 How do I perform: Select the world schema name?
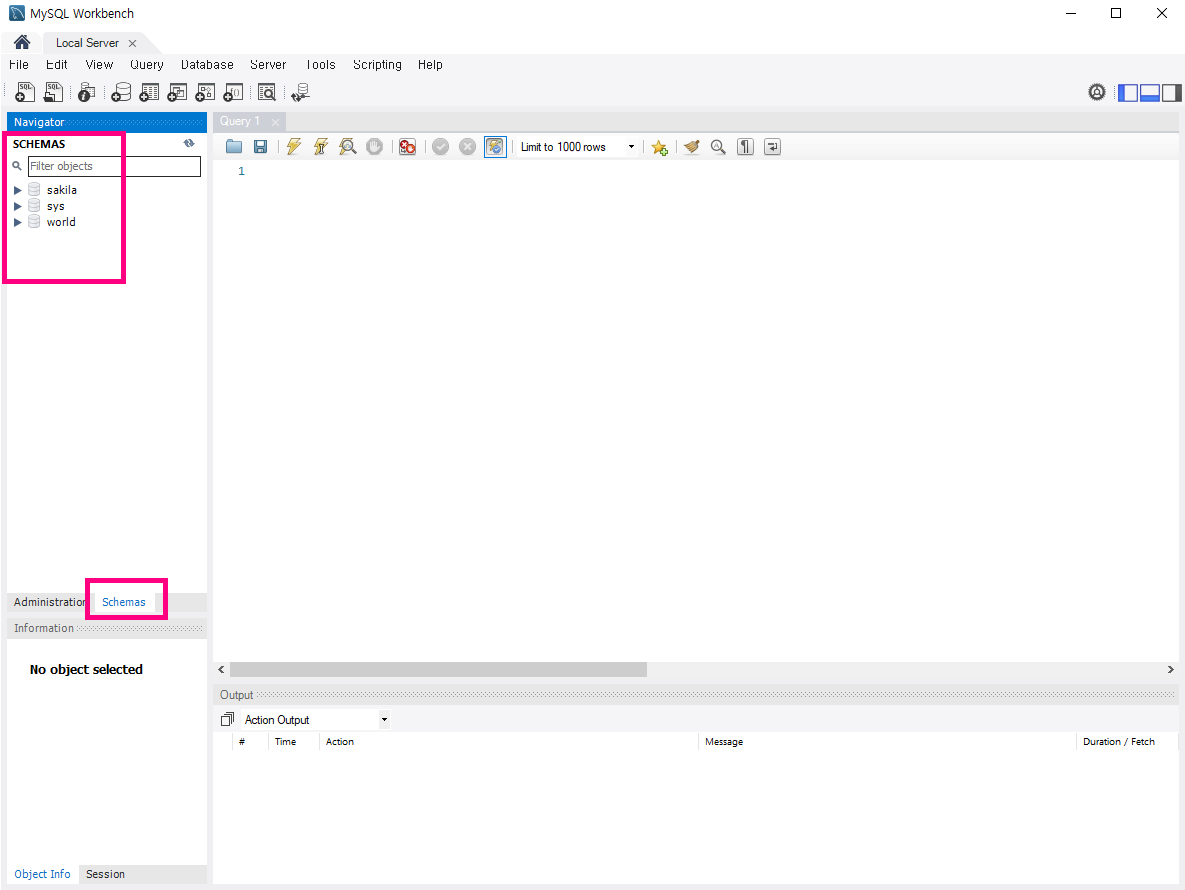(x=61, y=222)
